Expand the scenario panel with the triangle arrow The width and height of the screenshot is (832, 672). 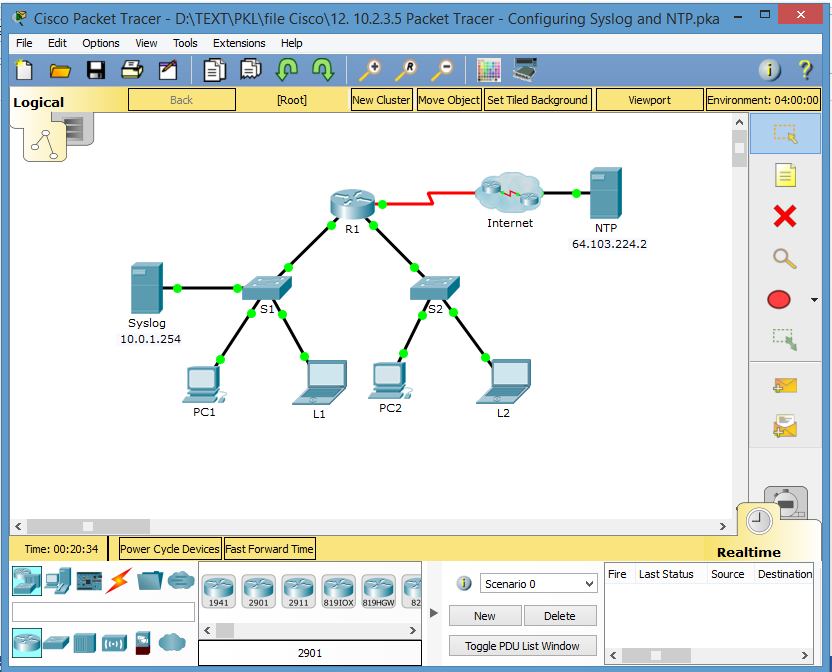point(434,613)
